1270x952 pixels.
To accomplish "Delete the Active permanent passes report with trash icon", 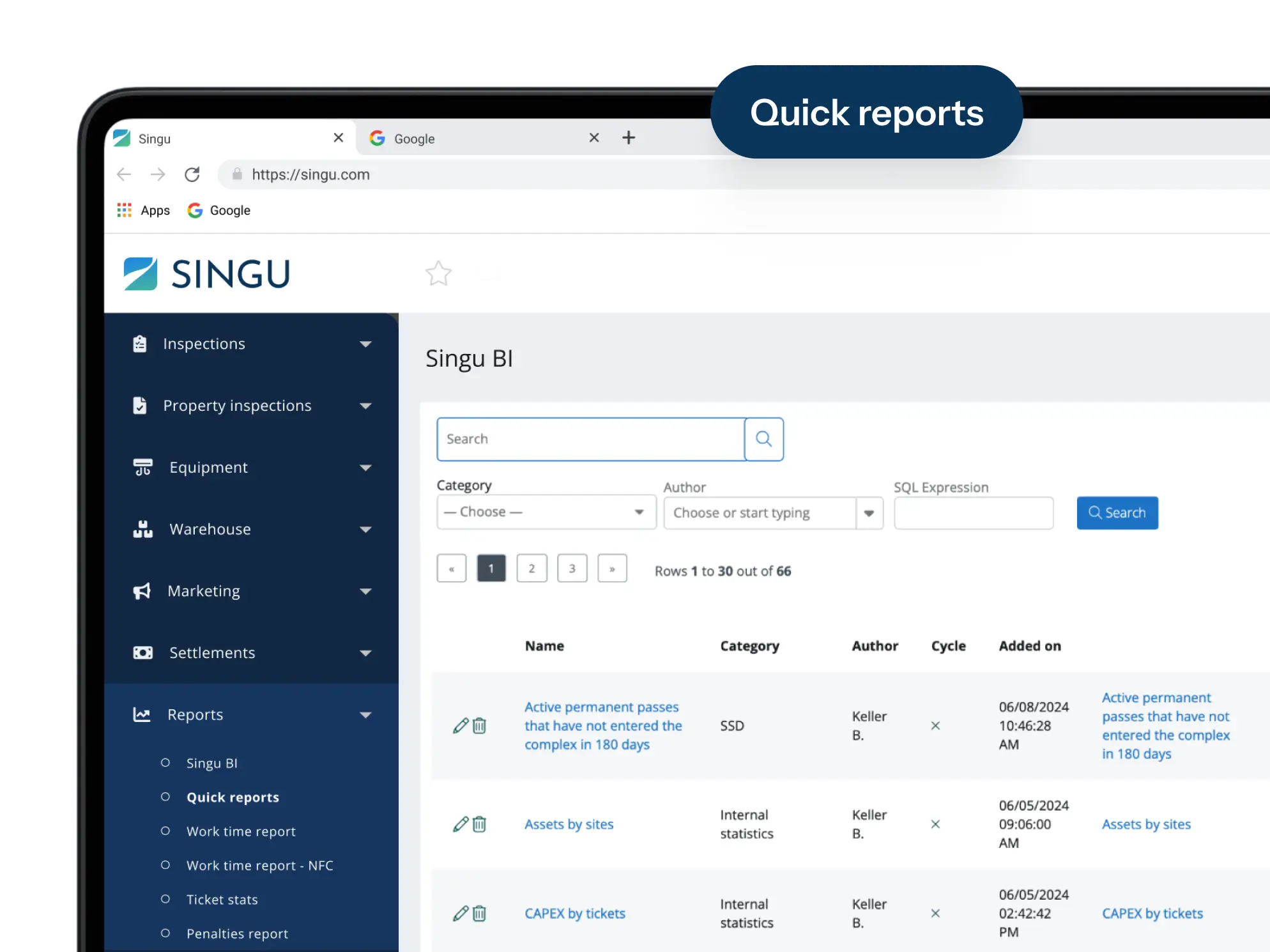I will 480,726.
